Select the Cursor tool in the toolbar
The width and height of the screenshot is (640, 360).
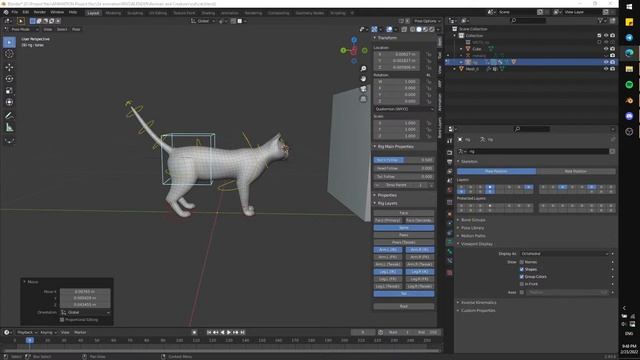tap(9, 54)
